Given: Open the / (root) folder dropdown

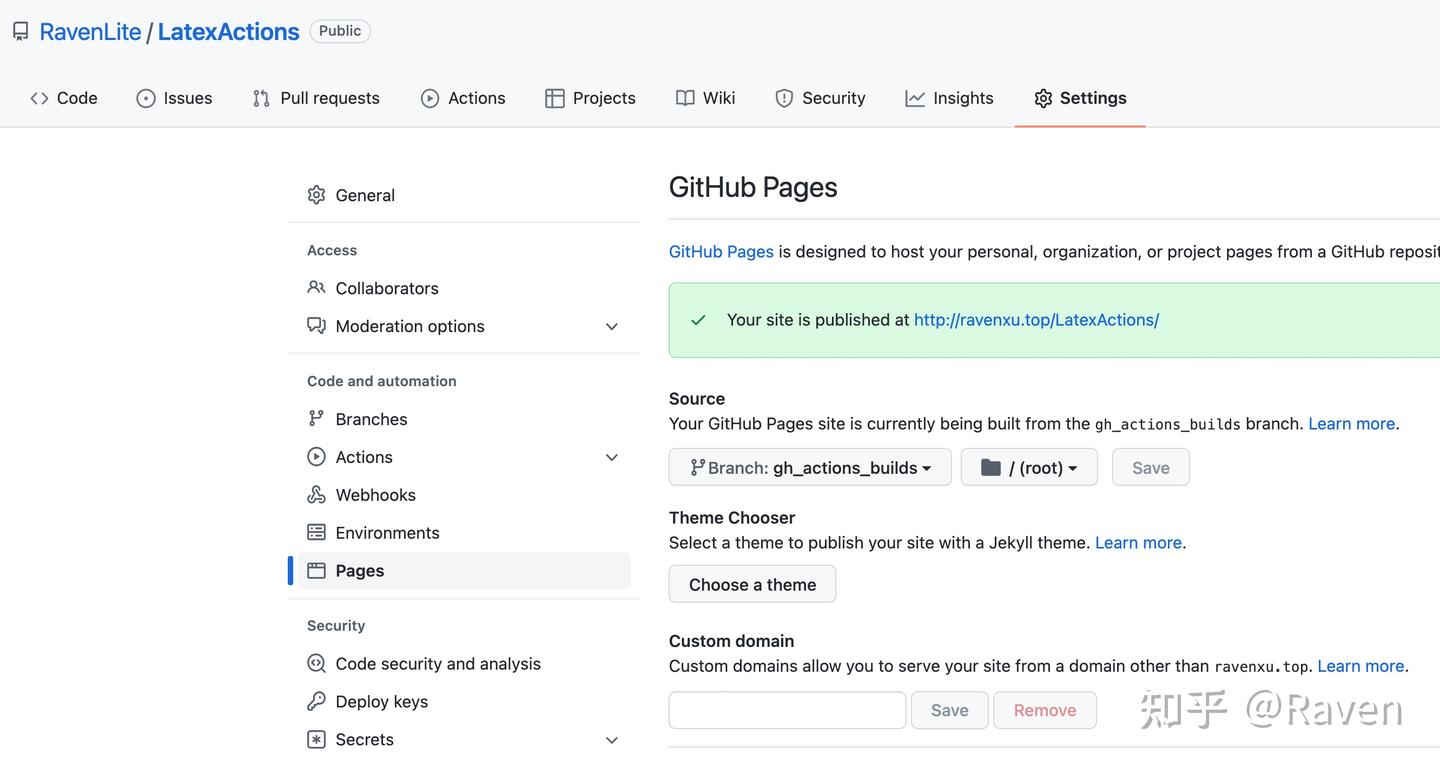Looking at the screenshot, I should click(1029, 467).
